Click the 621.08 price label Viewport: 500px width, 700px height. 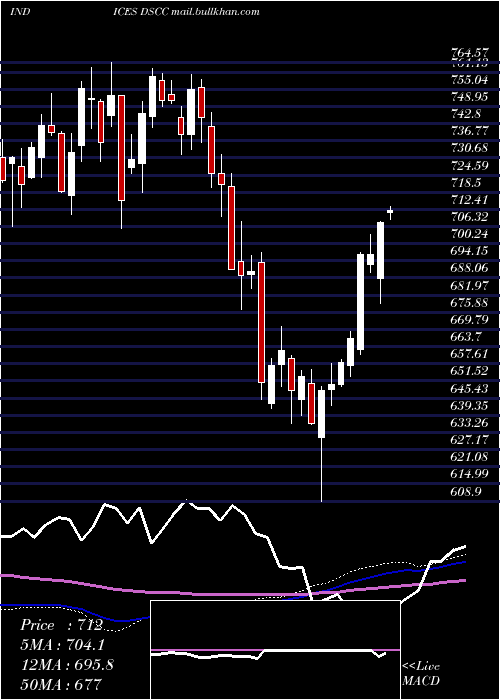click(470, 456)
